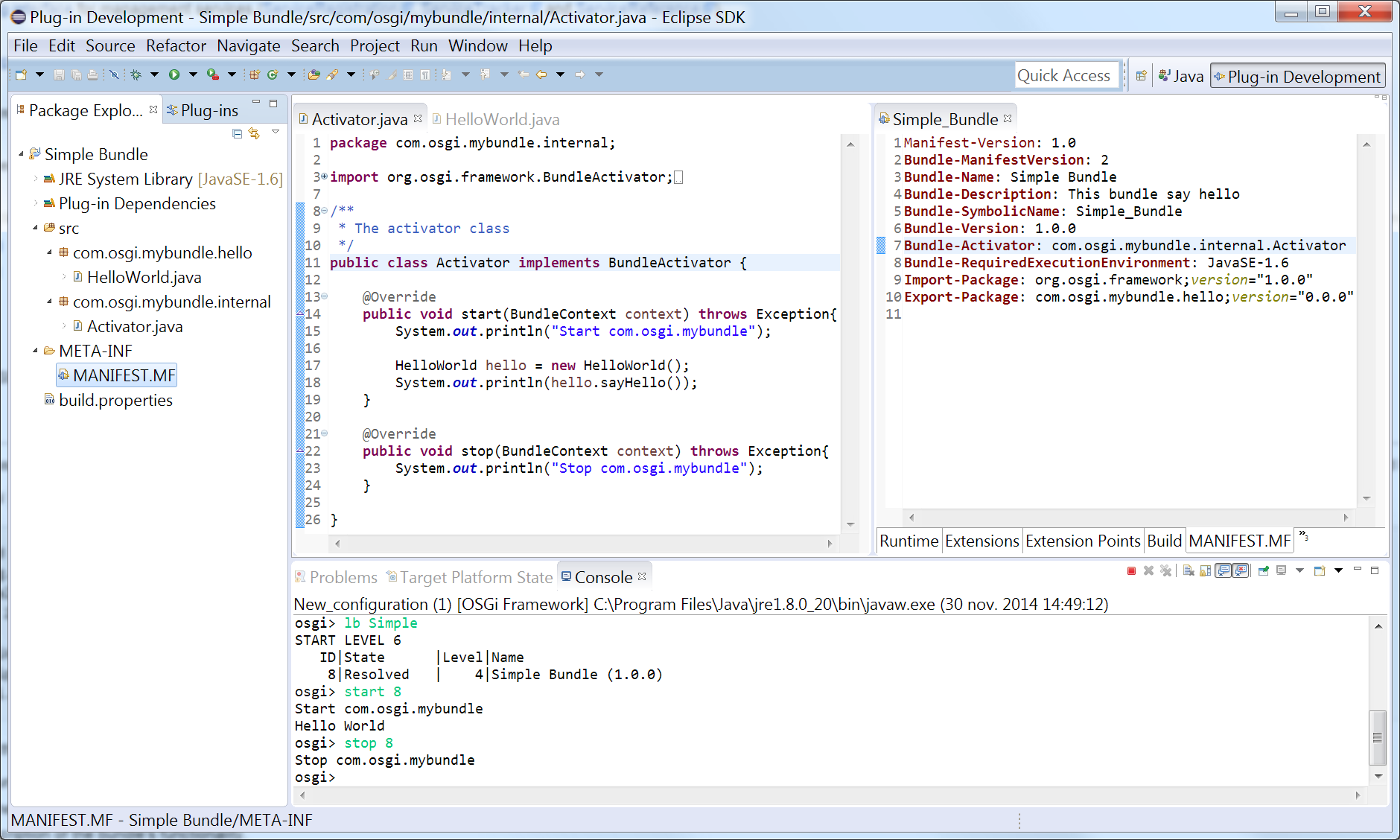Close the Activator.java editor tab

(x=418, y=118)
